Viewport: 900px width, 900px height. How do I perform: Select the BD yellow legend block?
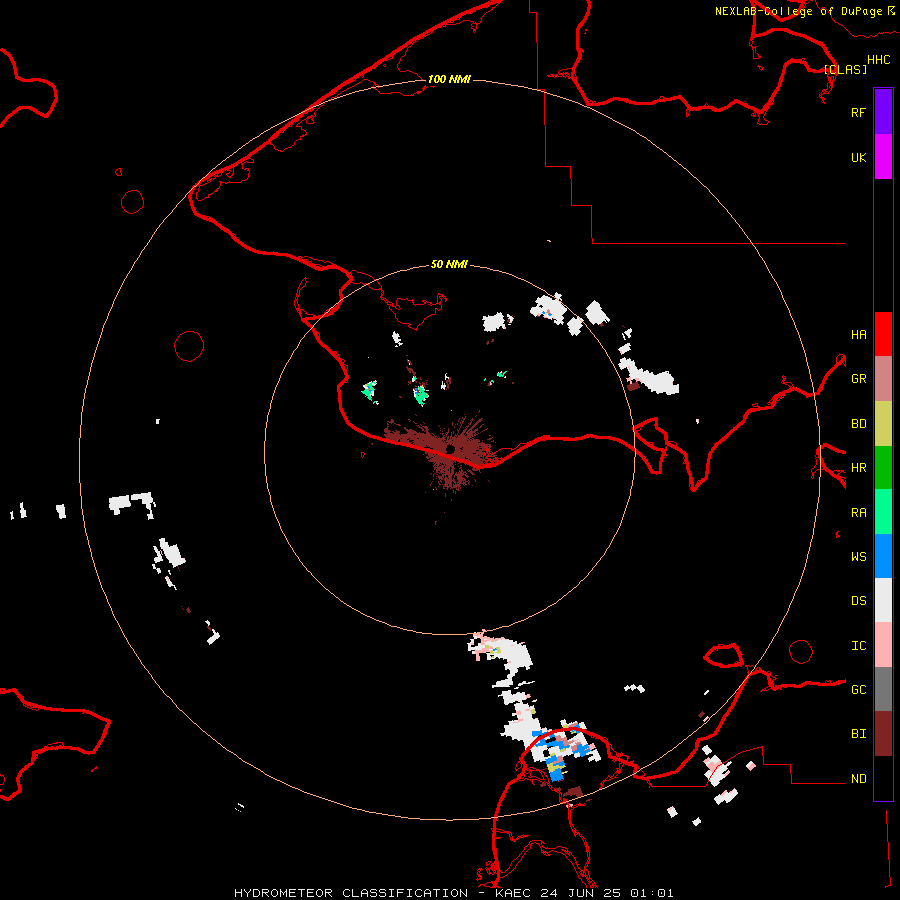tap(883, 424)
